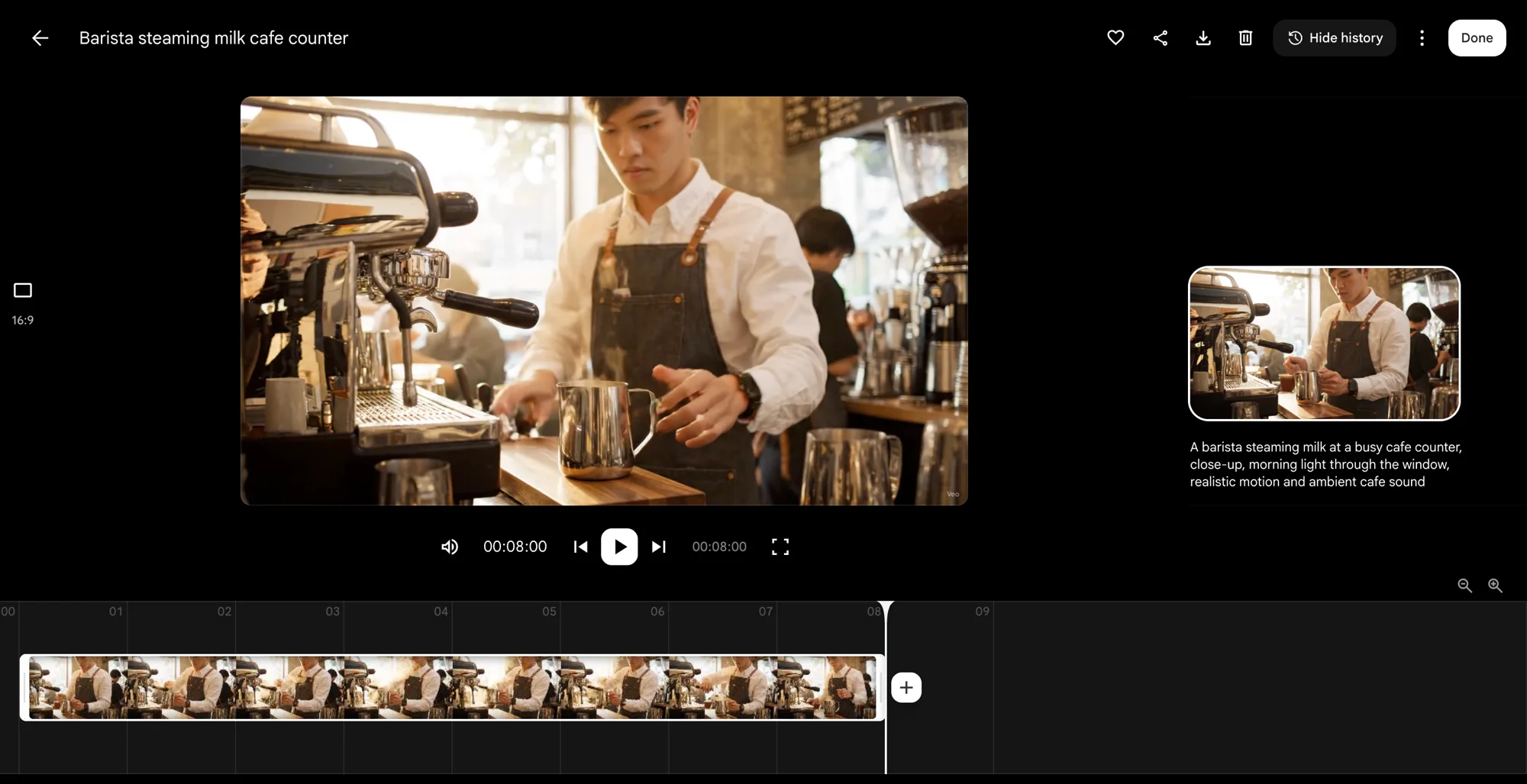The image size is (1527, 784).
Task: Favorite the video with the heart icon
Action: click(1115, 37)
